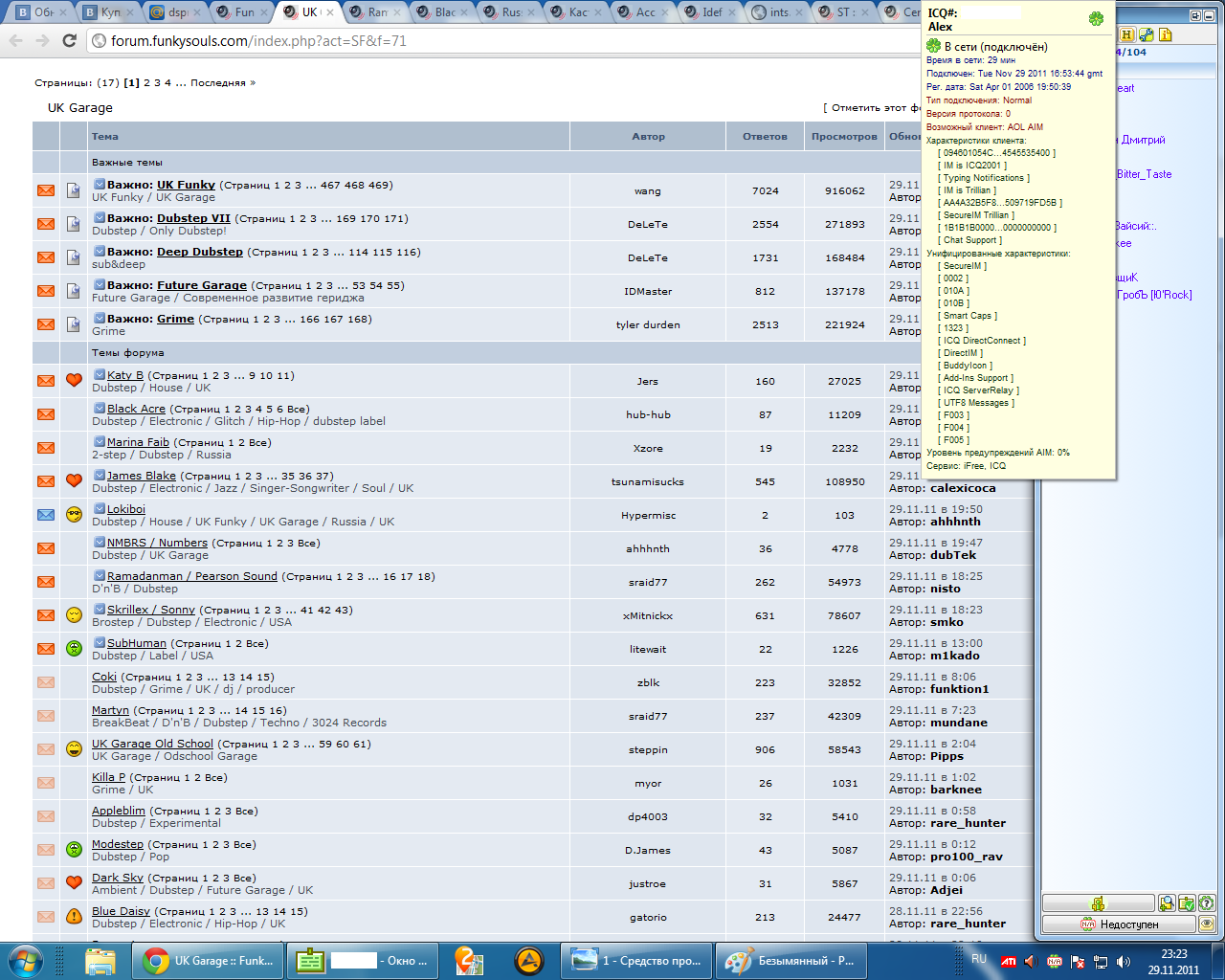
Task: Click the green smiley on SubHuman row
Action: [x=74, y=649]
